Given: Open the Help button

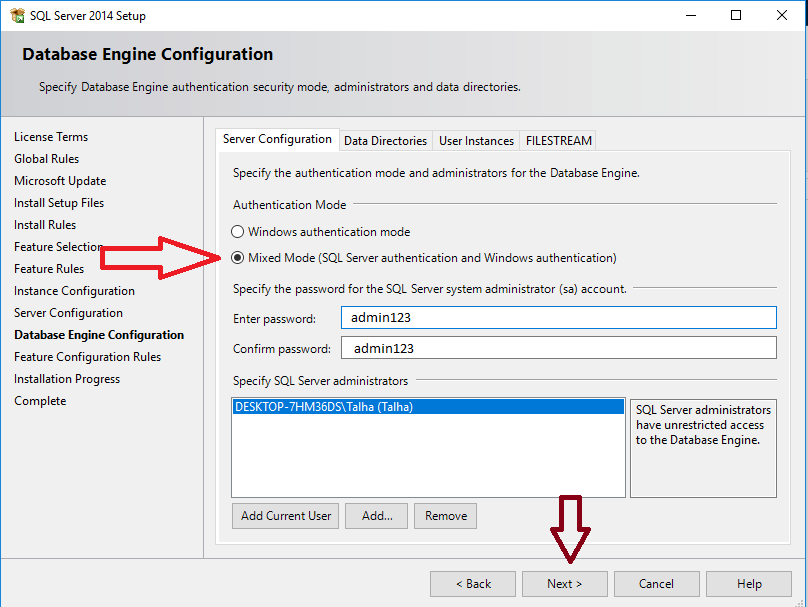Looking at the screenshot, I should coord(749,584).
